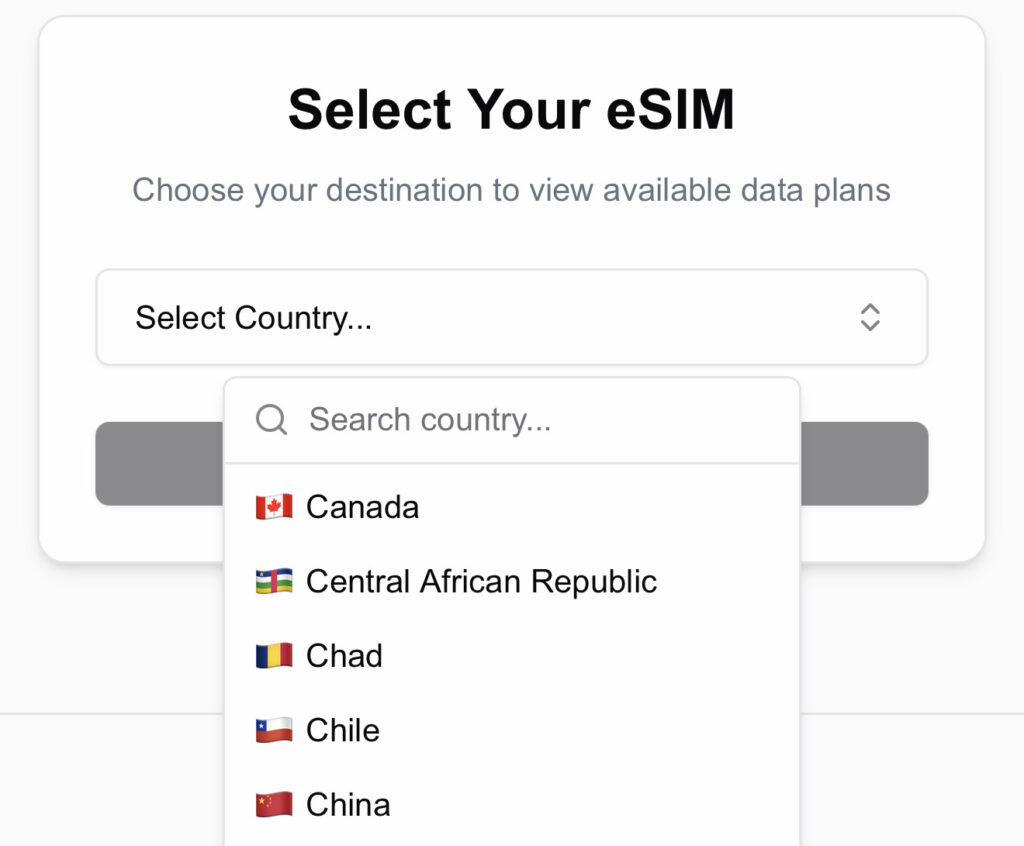Screen dimensions: 1024x846
Task: Choose Central African Republic option
Action: [x=481, y=581]
